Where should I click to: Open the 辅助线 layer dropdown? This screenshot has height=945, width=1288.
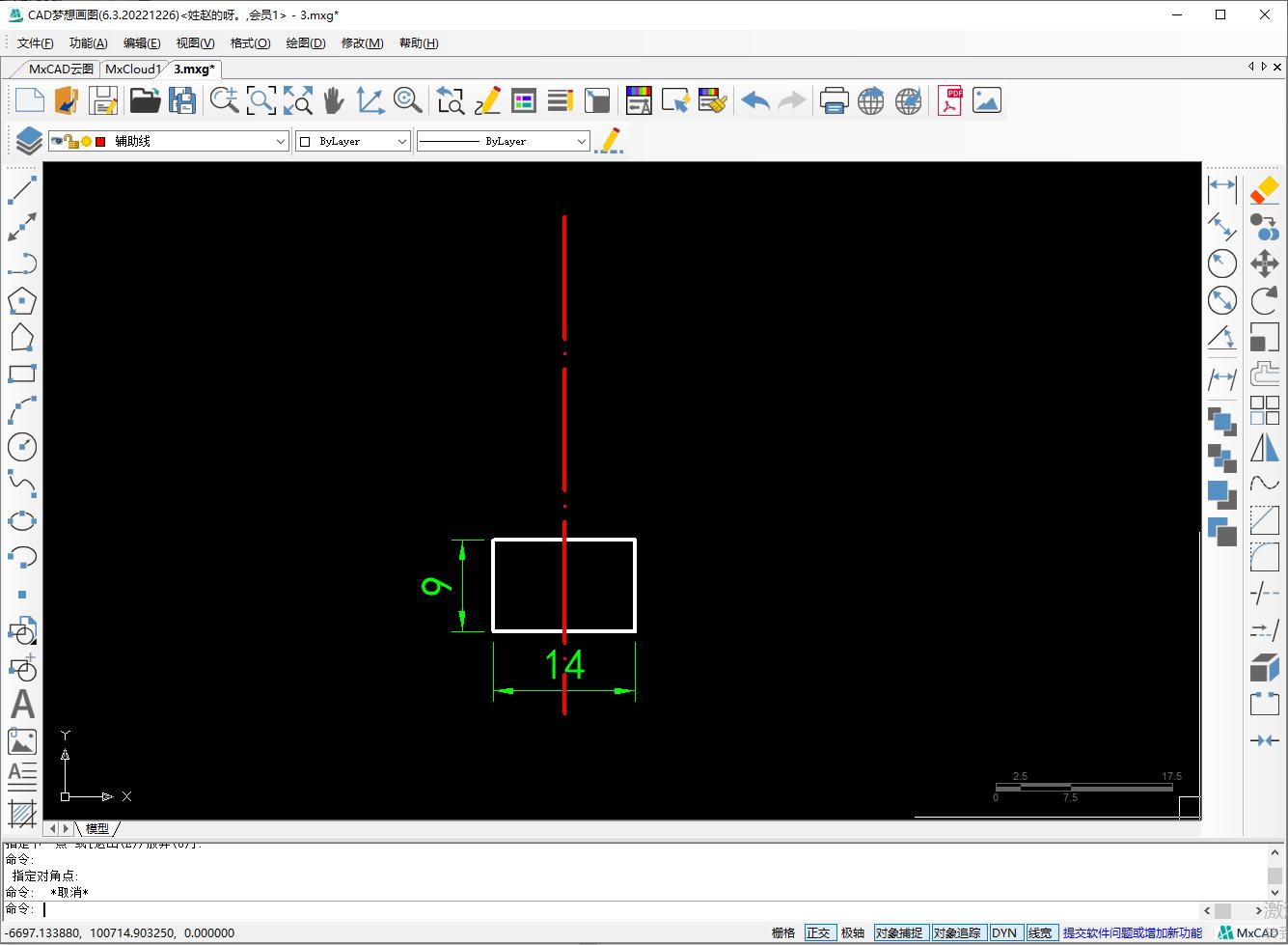pyautogui.click(x=280, y=141)
